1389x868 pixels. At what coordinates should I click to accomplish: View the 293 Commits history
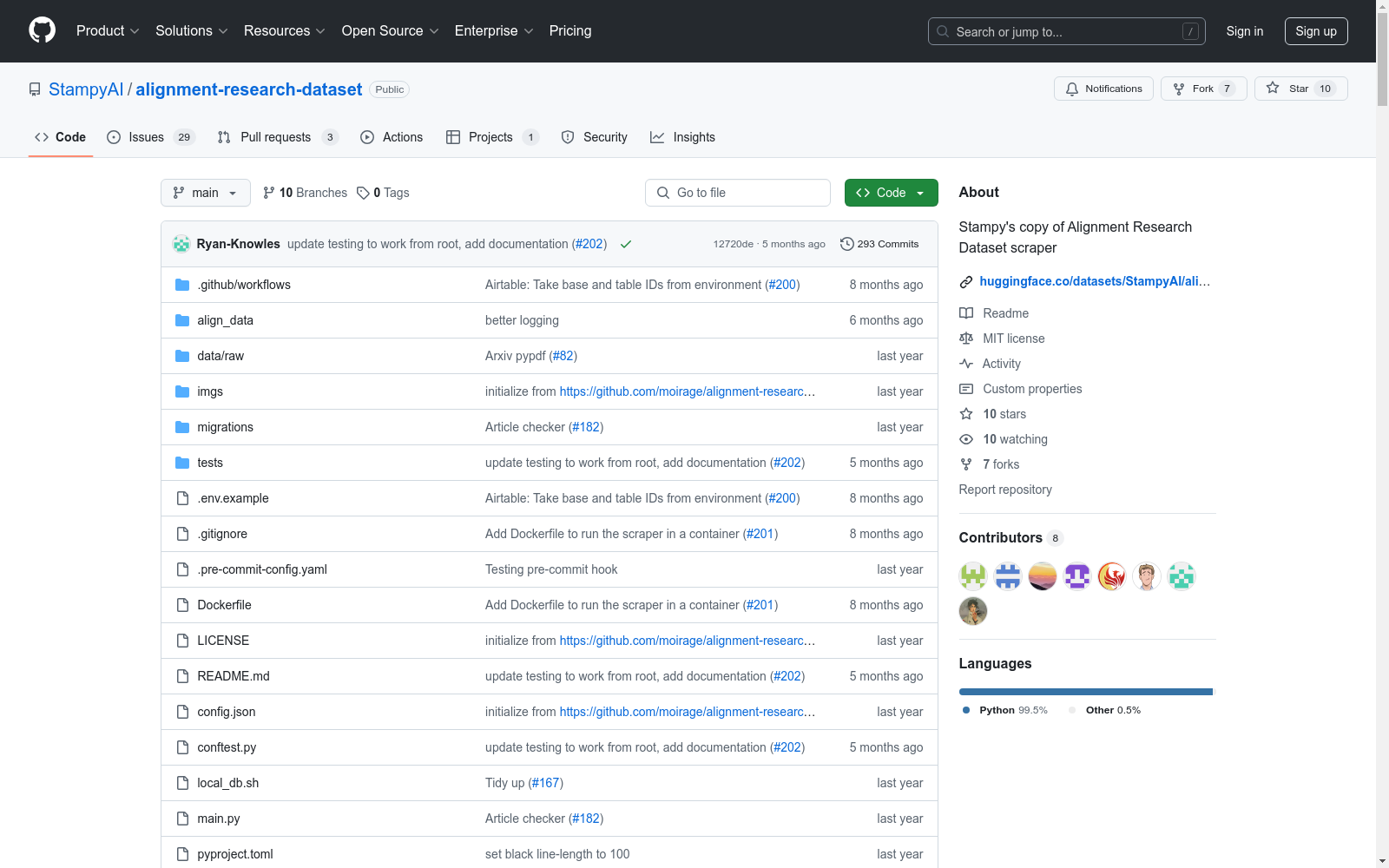[x=879, y=244]
